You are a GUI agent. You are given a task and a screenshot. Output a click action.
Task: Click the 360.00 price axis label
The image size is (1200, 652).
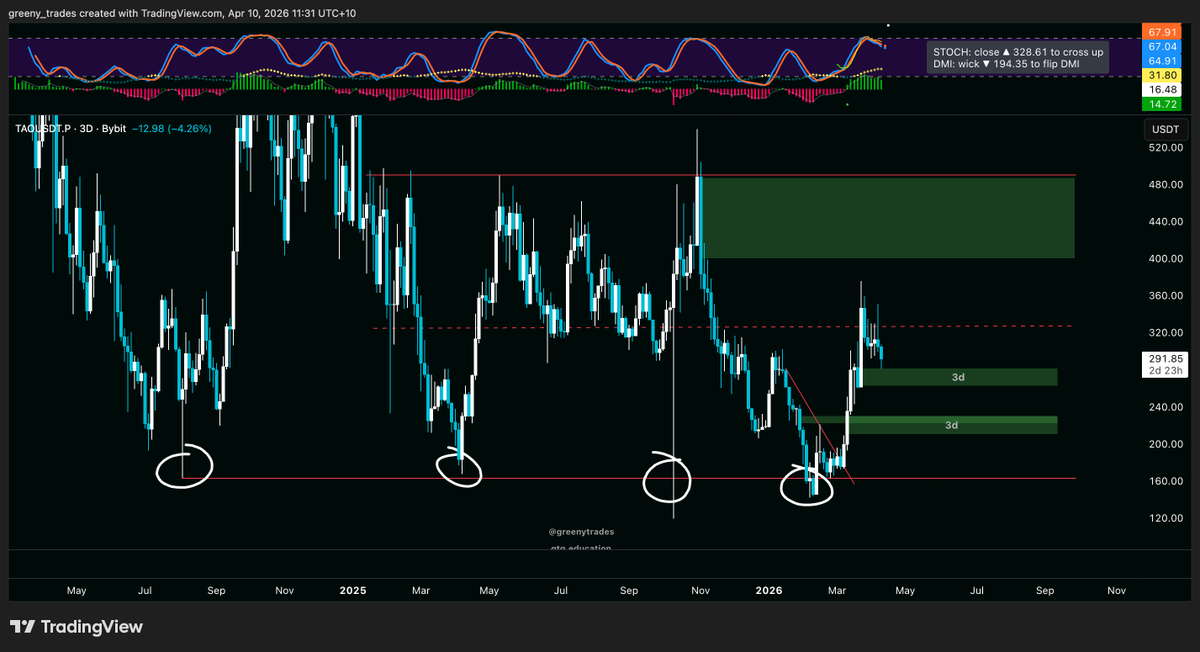pos(1166,296)
